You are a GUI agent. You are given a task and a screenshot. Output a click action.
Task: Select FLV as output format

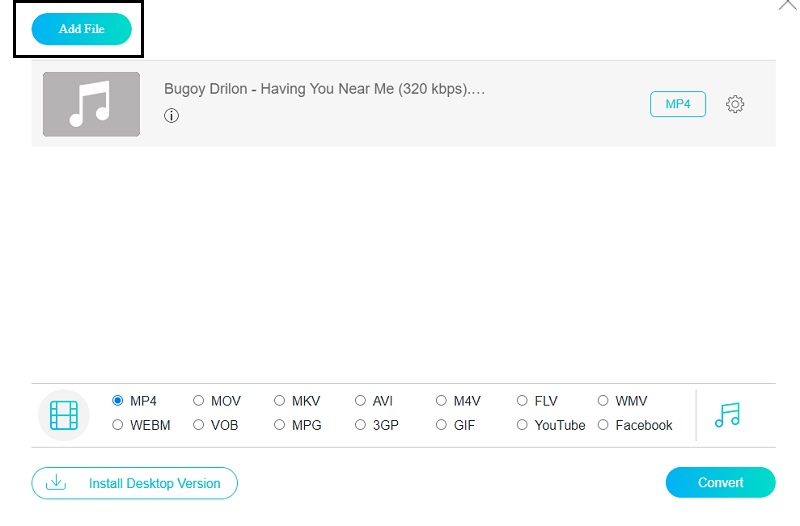tap(523, 401)
